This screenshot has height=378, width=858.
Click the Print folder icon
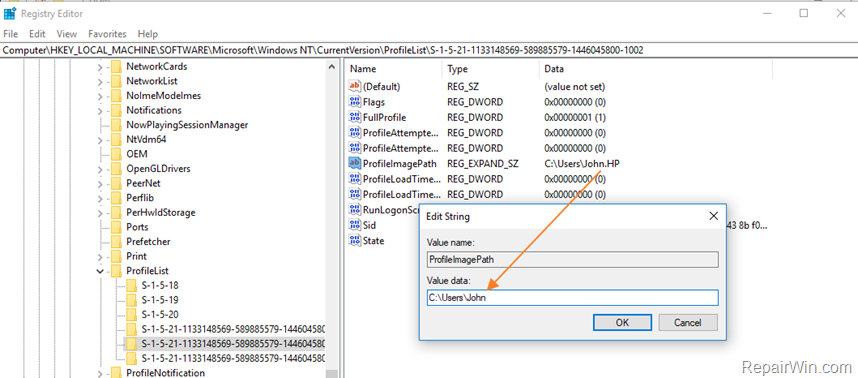coord(116,256)
